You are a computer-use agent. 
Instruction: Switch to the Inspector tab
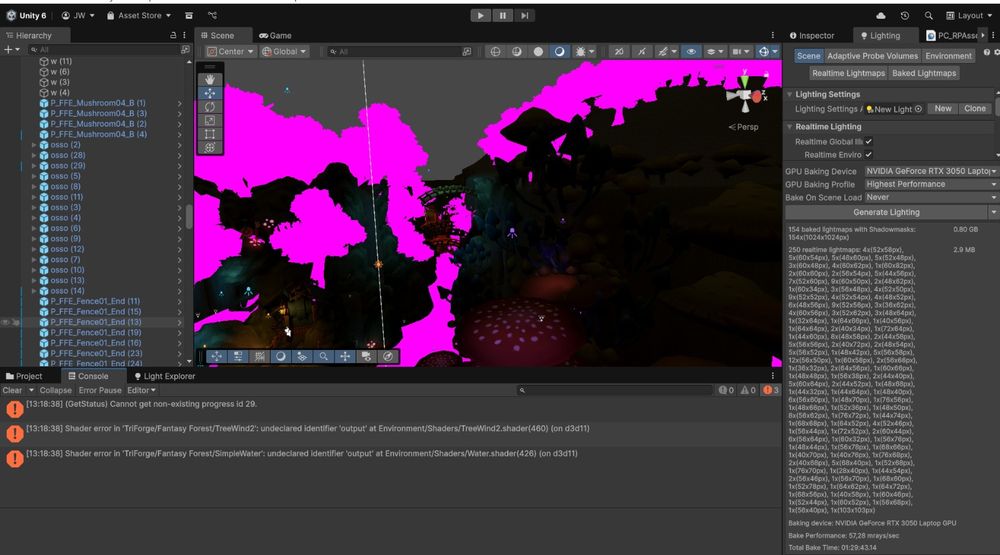click(x=812, y=36)
